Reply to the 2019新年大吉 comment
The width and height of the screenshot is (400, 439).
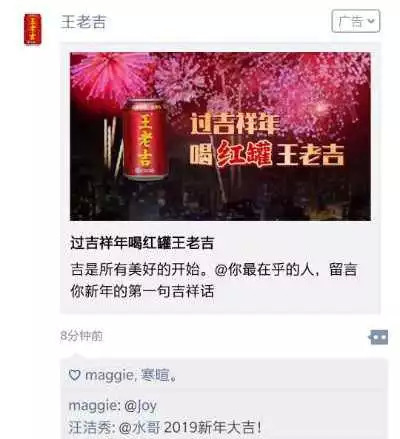[x=165, y=428]
